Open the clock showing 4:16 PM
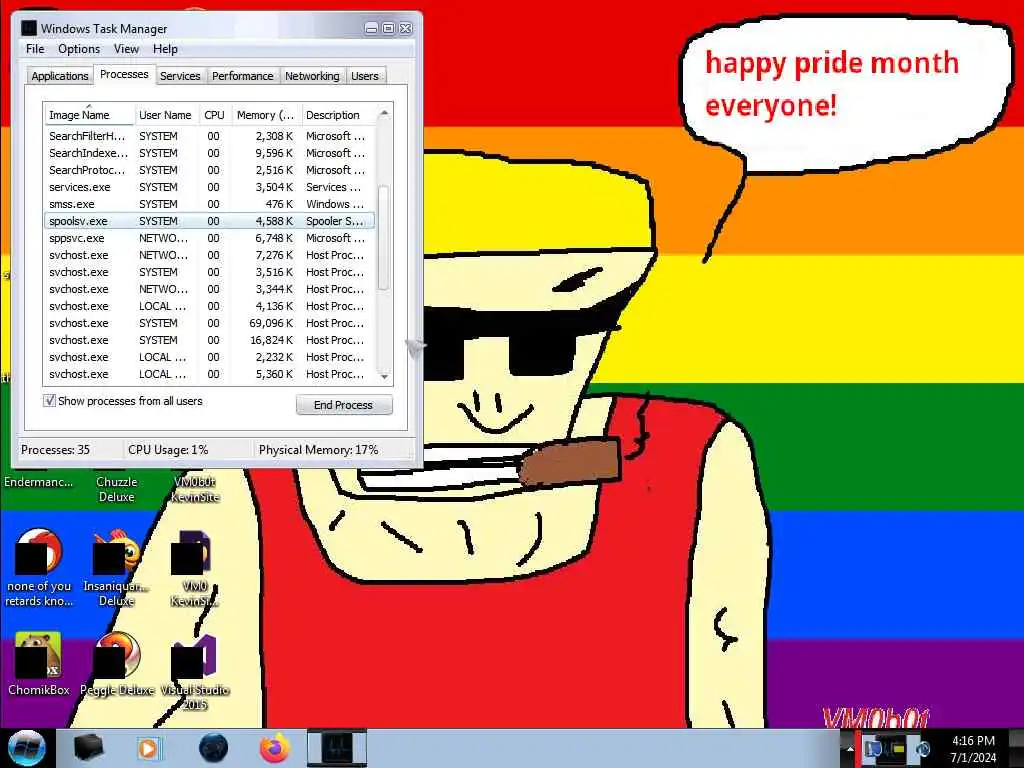1024x768 pixels. 973,749
